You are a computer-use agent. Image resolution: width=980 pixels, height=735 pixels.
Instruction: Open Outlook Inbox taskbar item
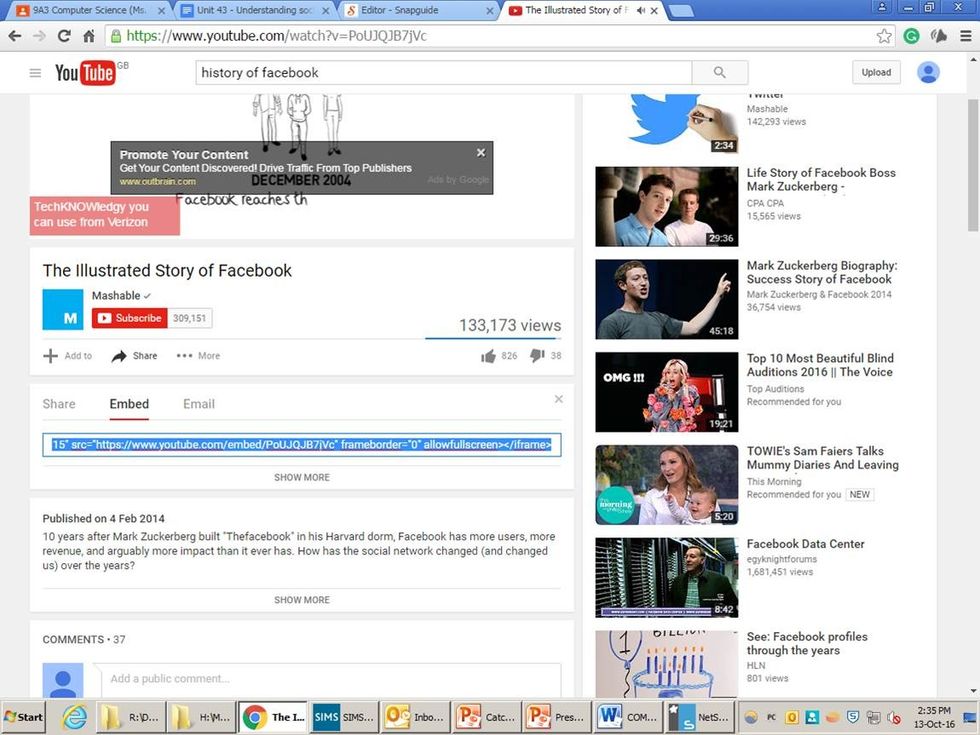click(414, 717)
